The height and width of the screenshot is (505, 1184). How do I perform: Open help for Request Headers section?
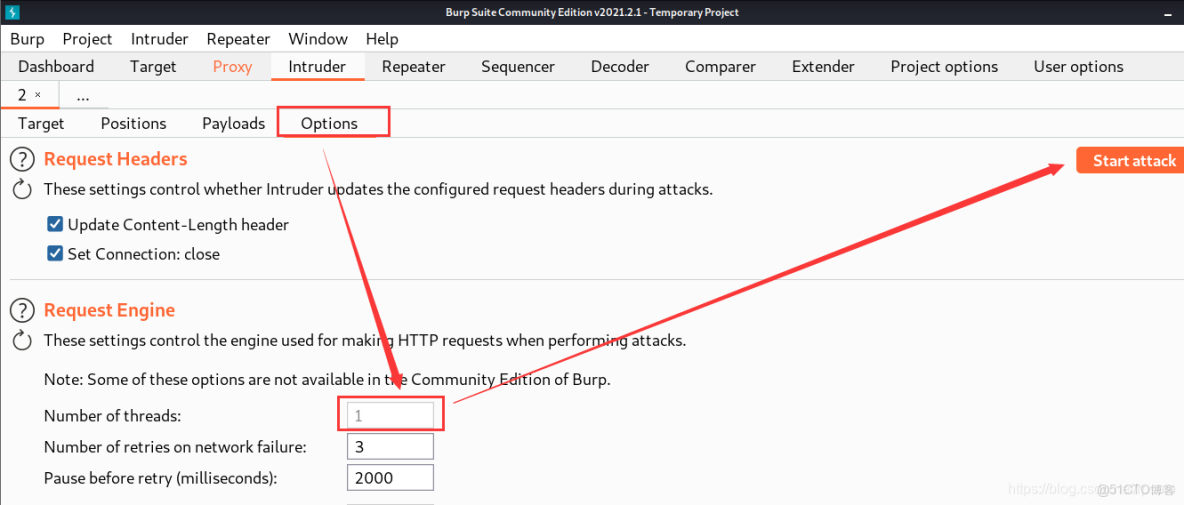[x=23, y=159]
